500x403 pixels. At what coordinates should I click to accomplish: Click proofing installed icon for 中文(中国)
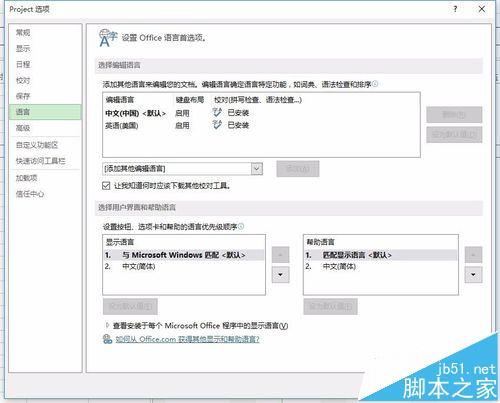click(217, 113)
